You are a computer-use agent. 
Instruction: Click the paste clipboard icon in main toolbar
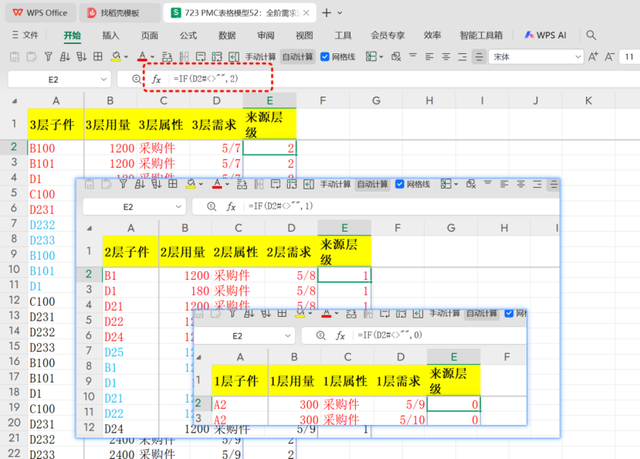(14, 57)
